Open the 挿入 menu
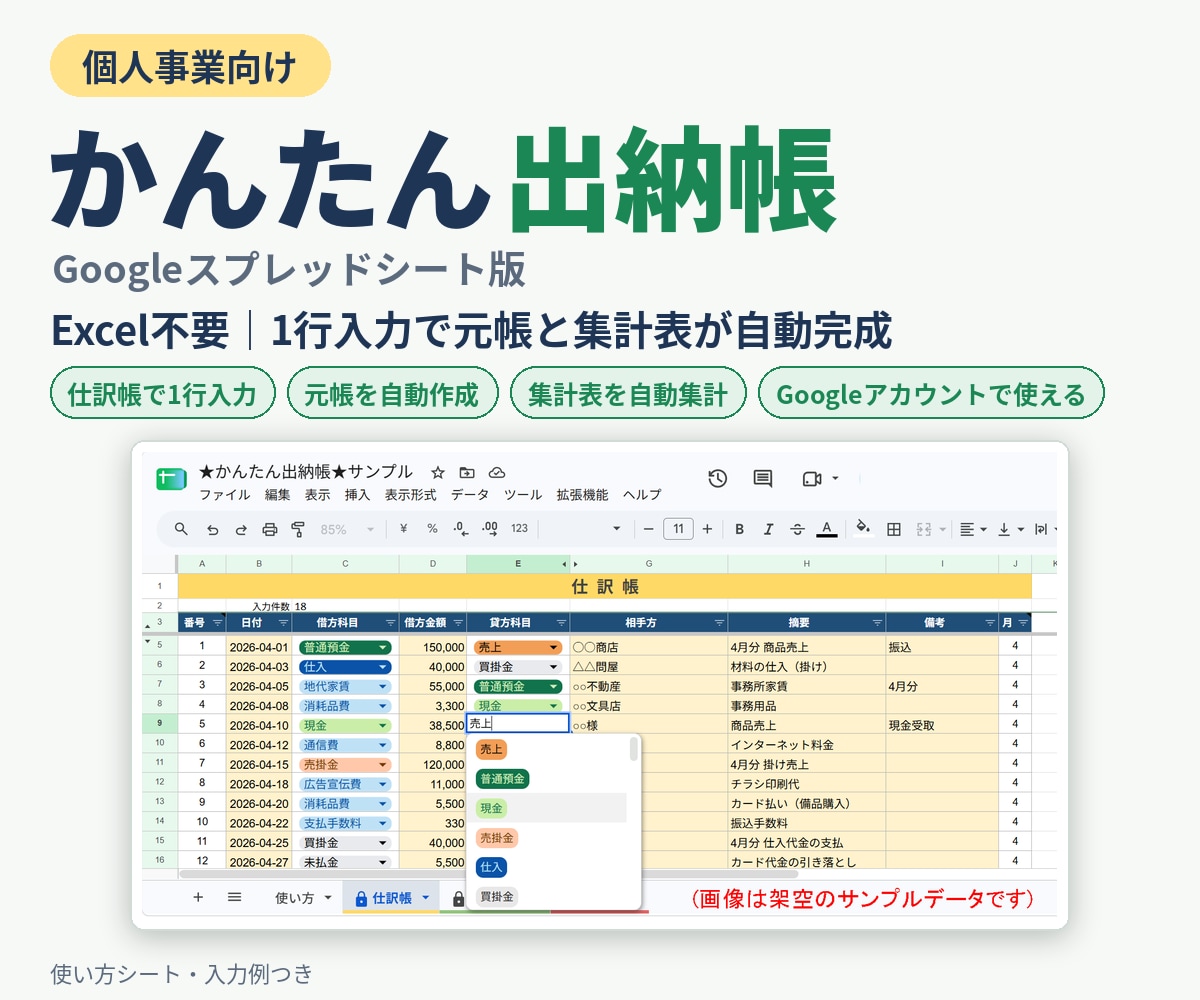 (357, 495)
